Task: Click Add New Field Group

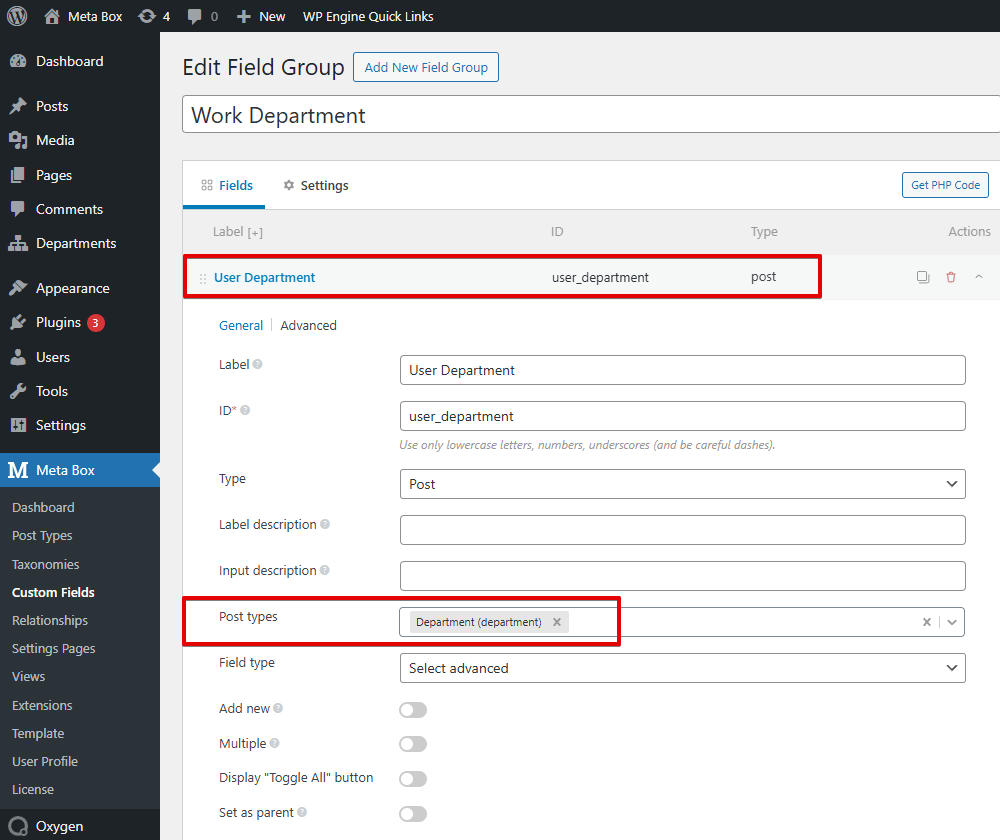Action: [x=425, y=67]
